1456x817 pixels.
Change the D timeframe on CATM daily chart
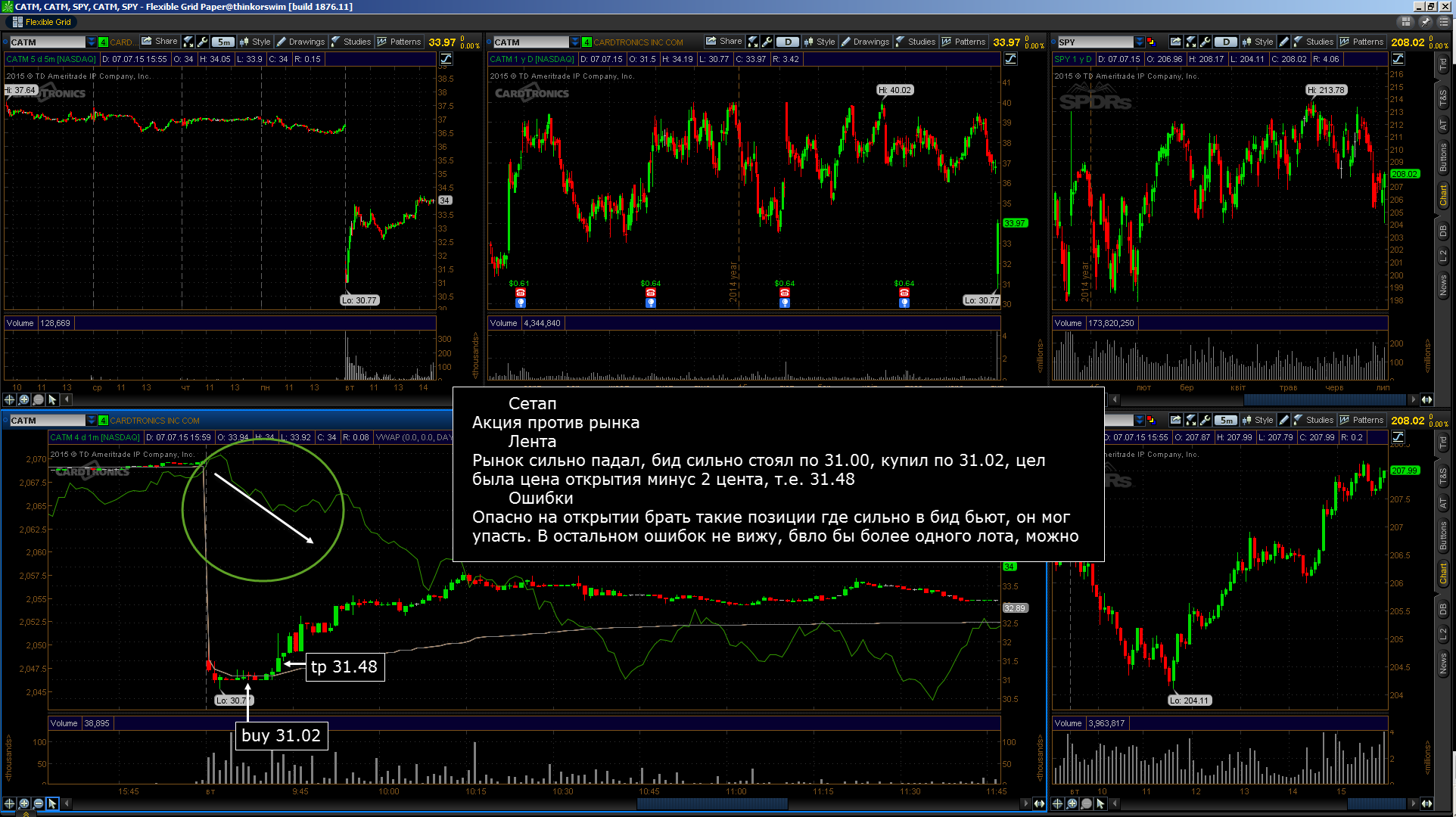click(788, 42)
